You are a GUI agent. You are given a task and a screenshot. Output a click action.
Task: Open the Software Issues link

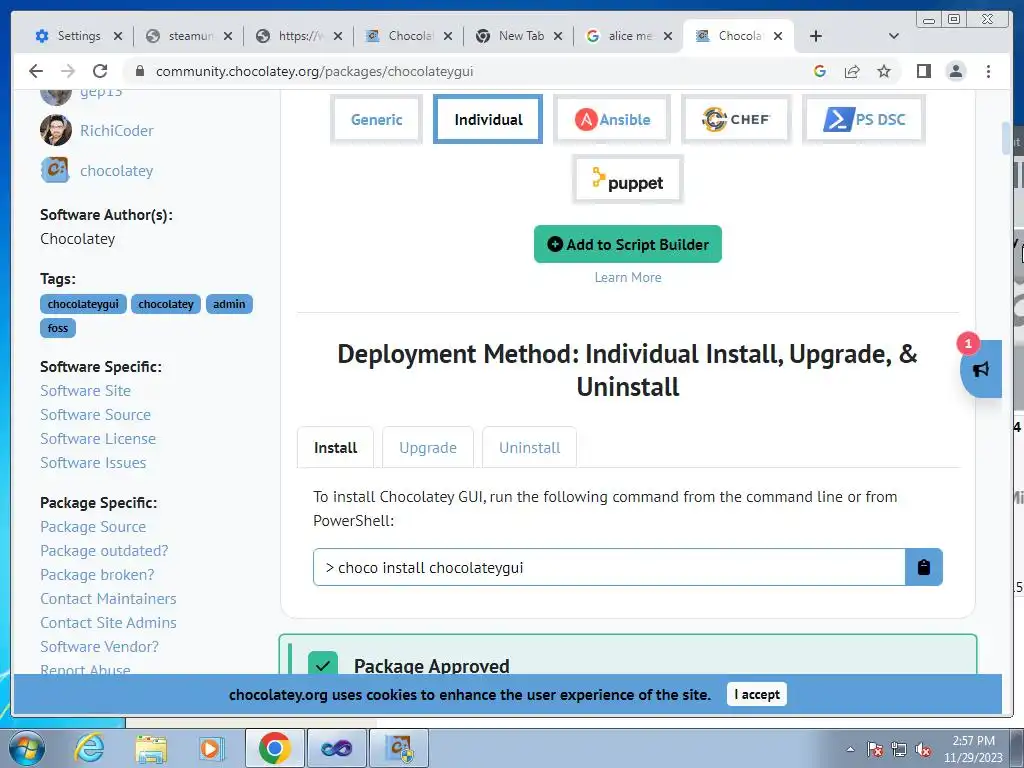click(93, 463)
